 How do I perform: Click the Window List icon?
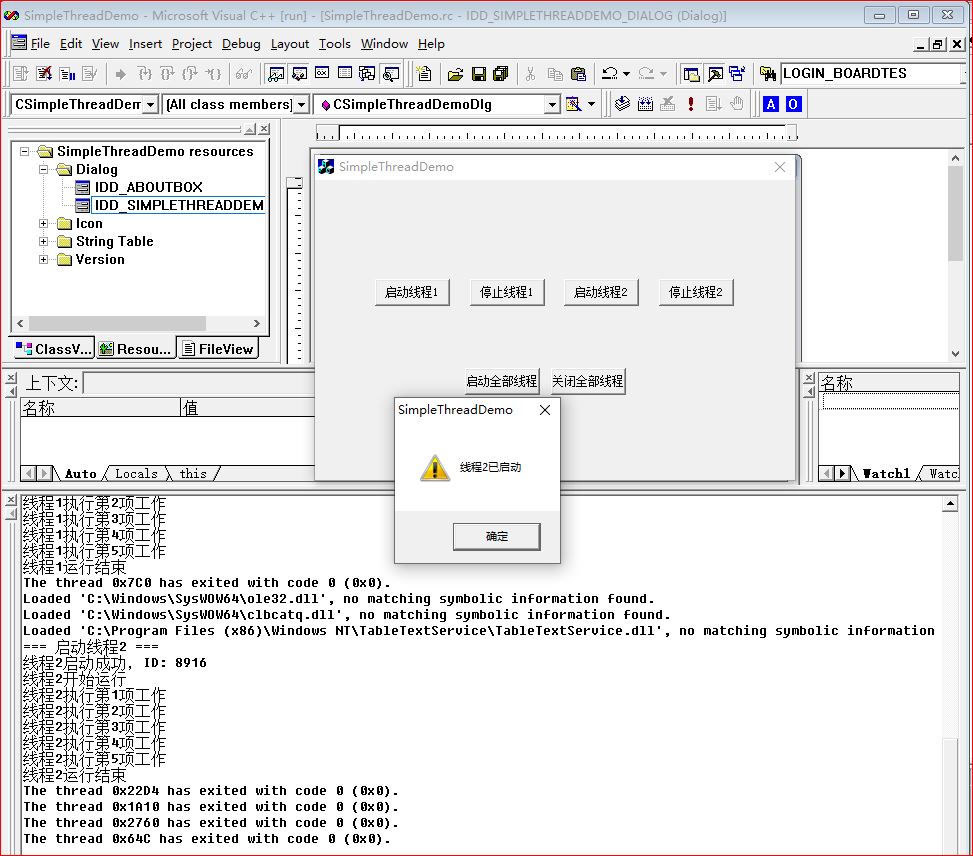coord(737,74)
